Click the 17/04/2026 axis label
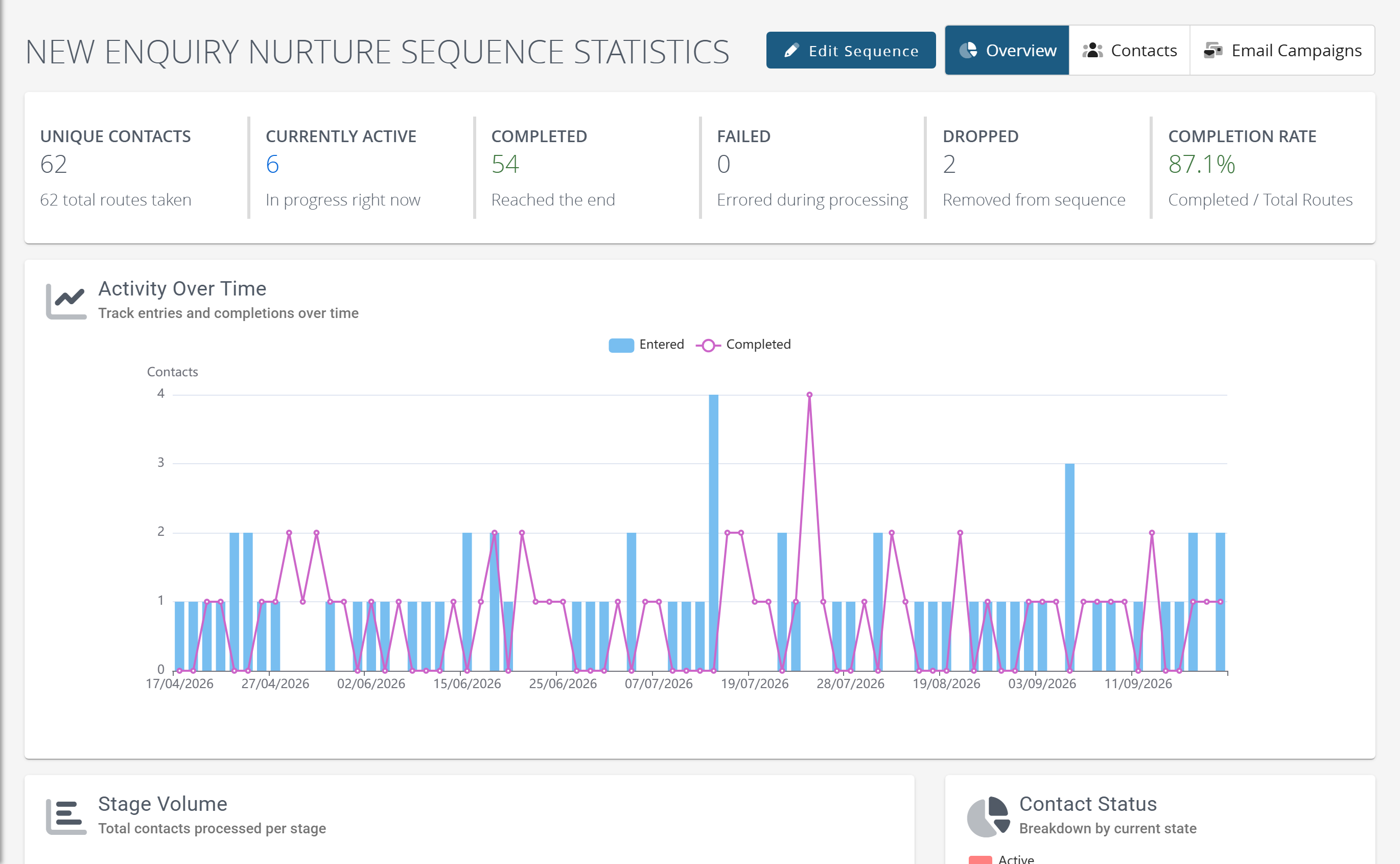The height and width of the screenshot is (864, 1400). (180, 684)
